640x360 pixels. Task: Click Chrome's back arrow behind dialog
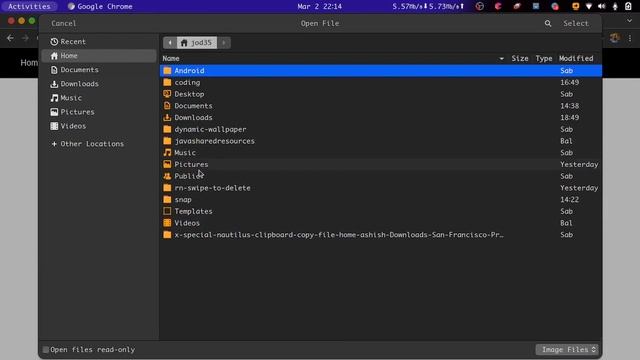click(x=10, y=38)
